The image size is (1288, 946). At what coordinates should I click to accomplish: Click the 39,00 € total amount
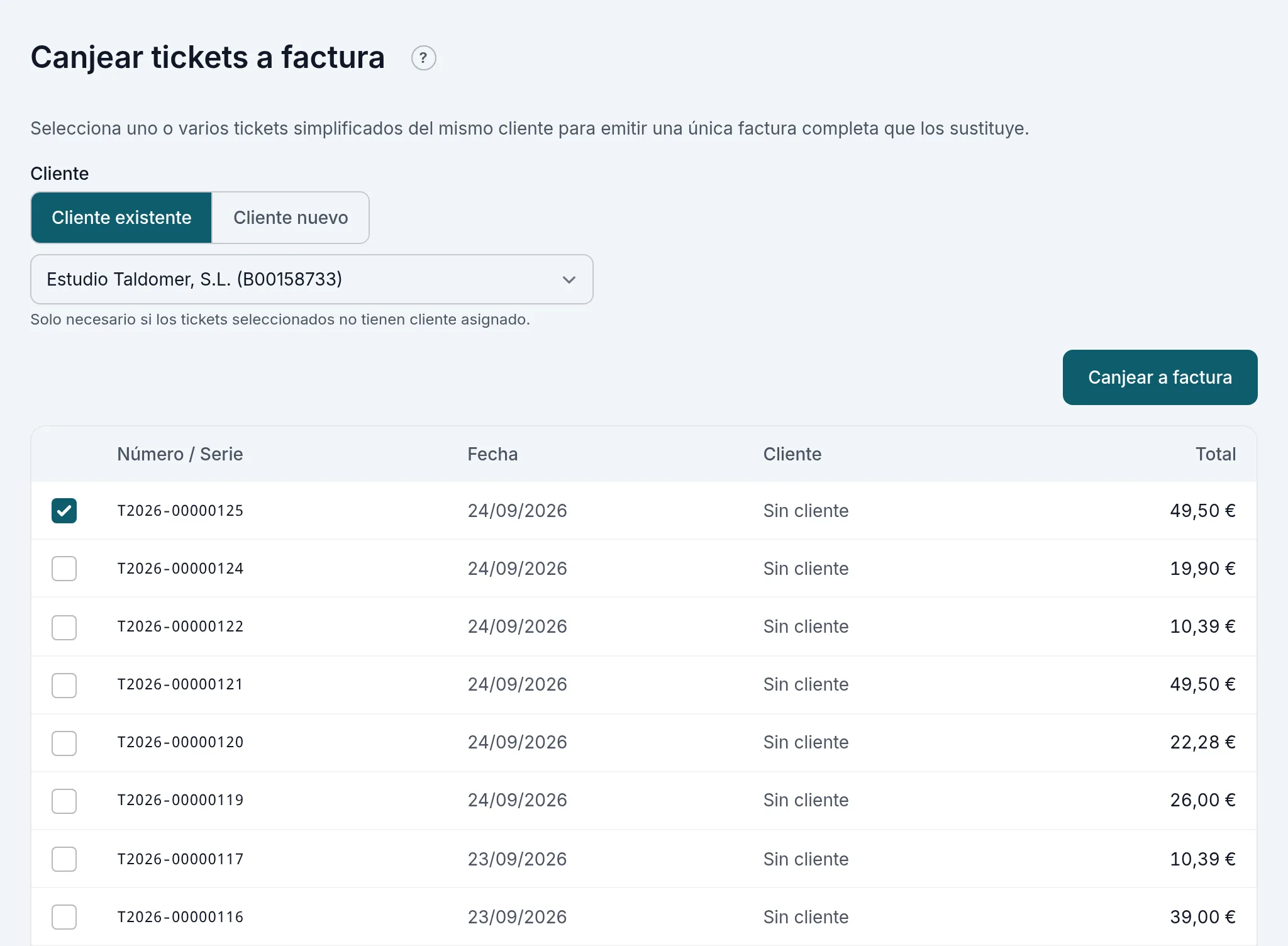(x=1202, y=917)
